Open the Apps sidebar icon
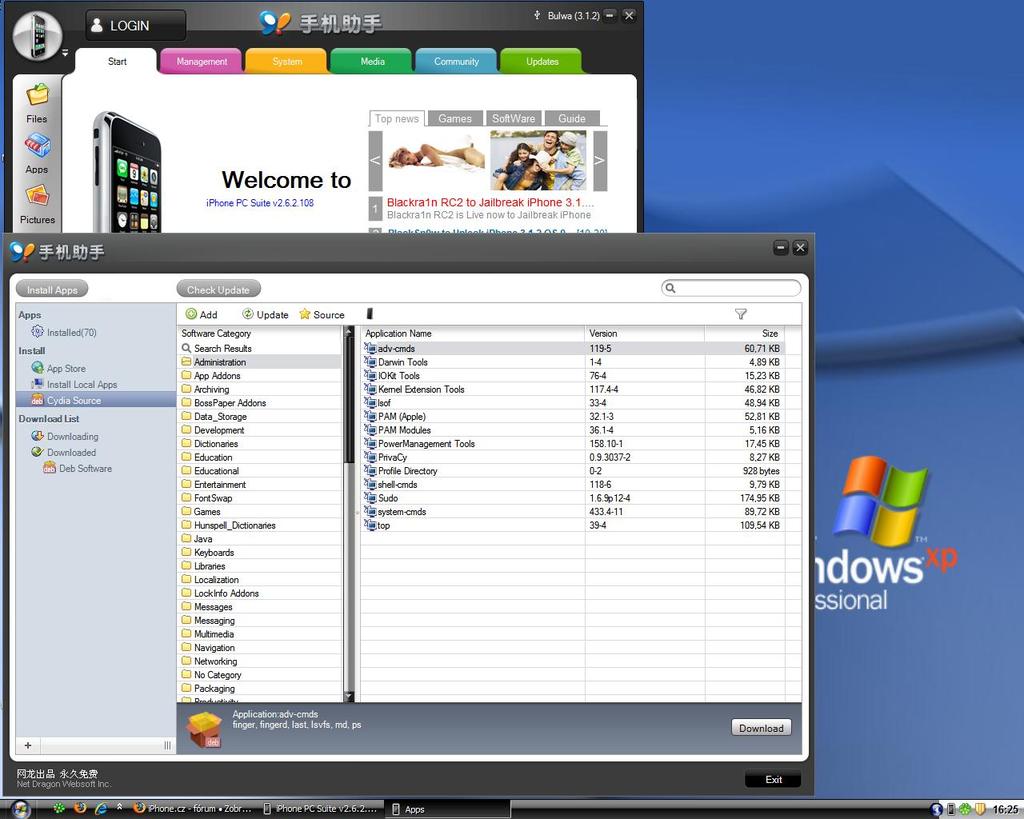Image resolution: width=1024 pixels, height=819 pixels. pos(36,152)
